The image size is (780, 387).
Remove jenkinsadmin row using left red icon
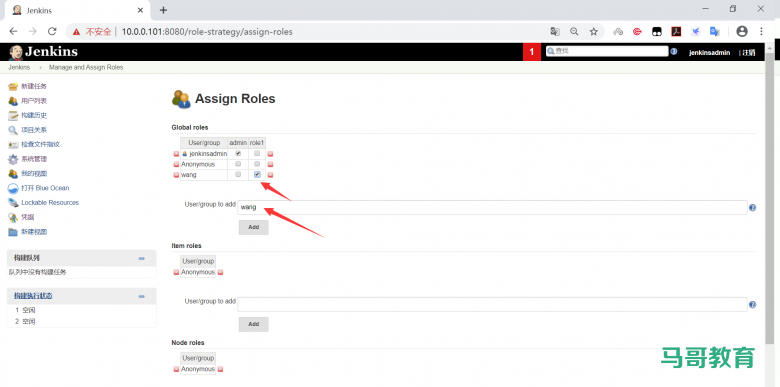click(176, 154)
